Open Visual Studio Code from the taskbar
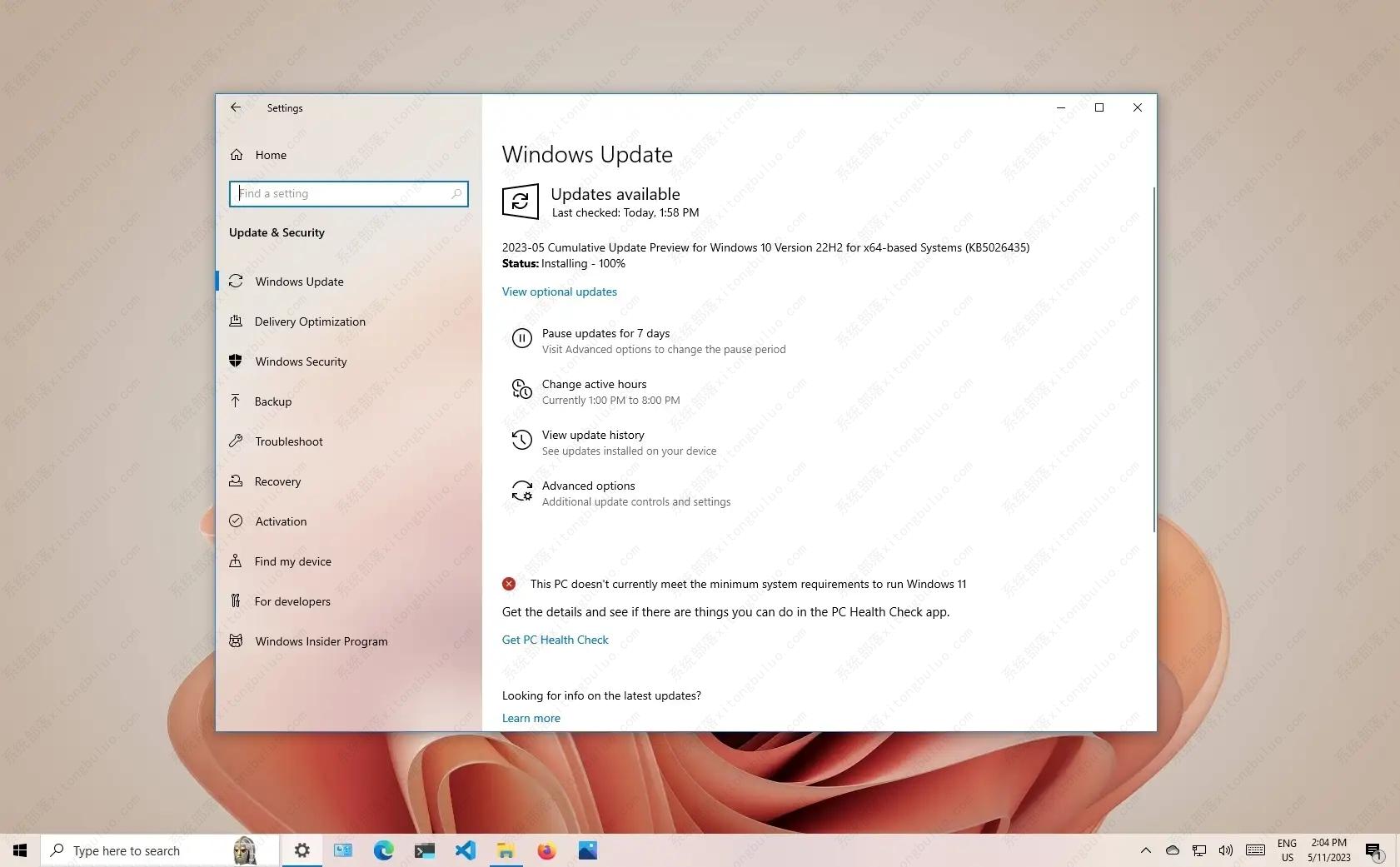1400x867 pixels. (x=466, y=850)
